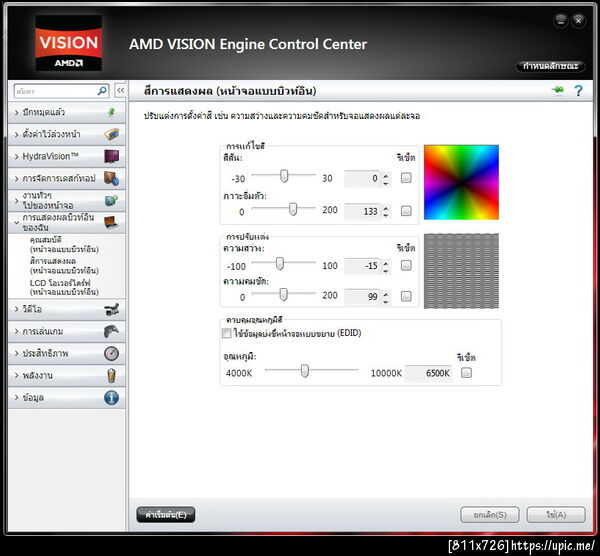600x556 pixels.
Task: Open LCD Overdrive sidebar item
Action: [x=64, y=287]
